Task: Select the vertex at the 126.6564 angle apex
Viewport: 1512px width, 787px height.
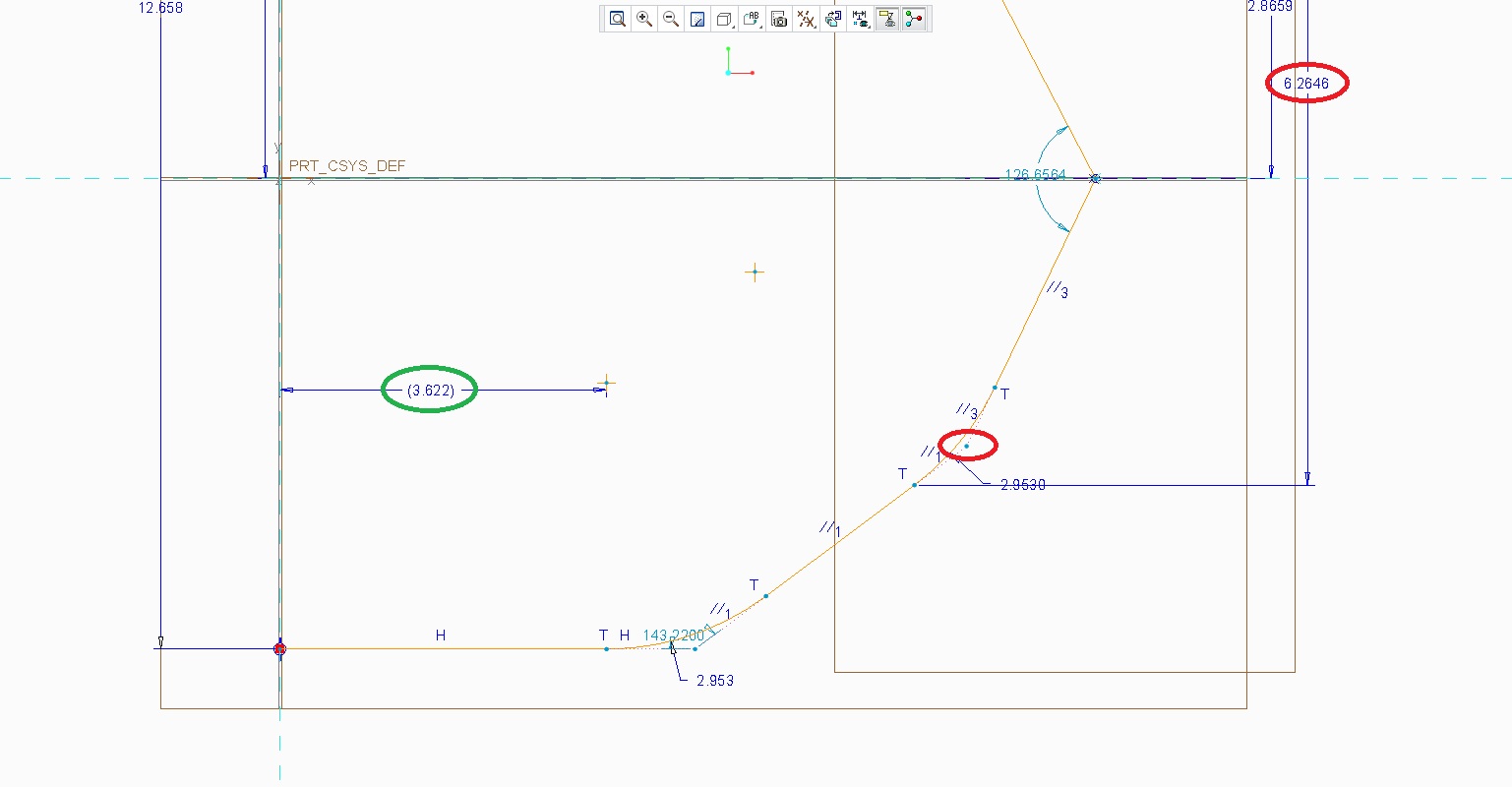Action: click(1095, 179)
